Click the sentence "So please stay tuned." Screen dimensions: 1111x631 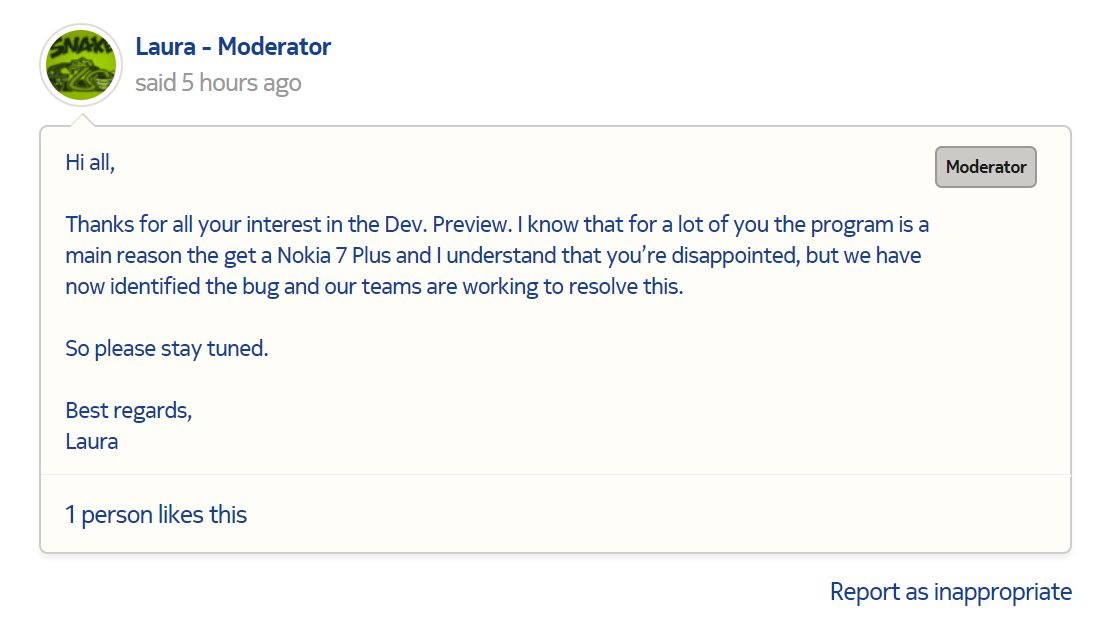tap(167, 349)
